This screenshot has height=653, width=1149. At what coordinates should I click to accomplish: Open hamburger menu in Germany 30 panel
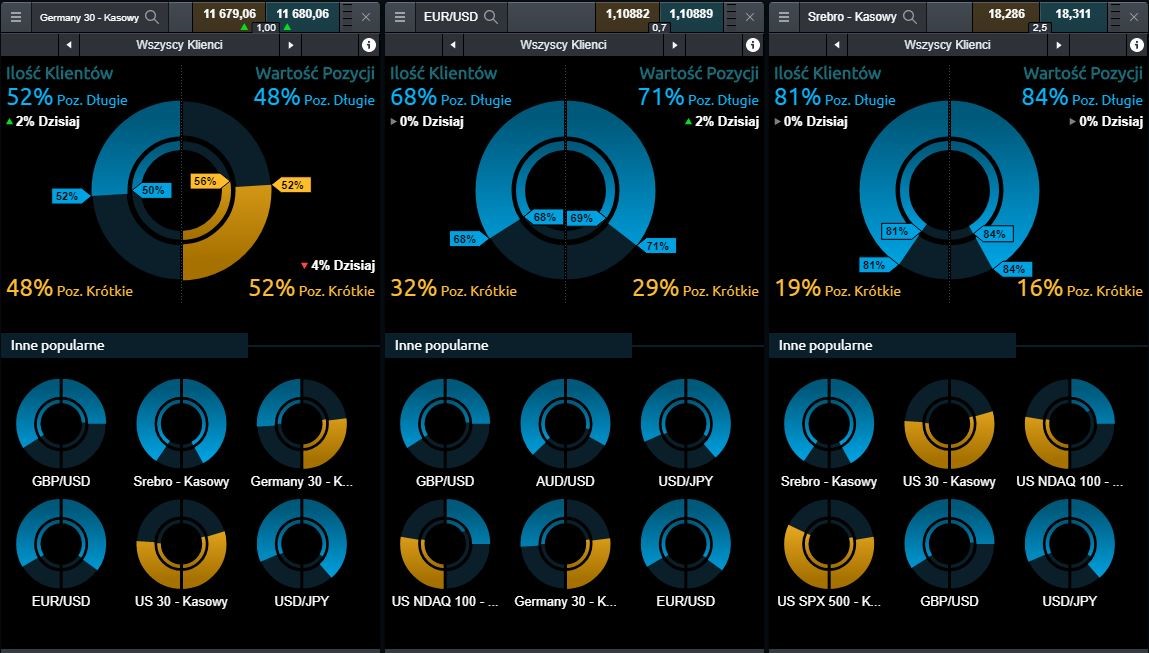pyautogui.click(x=16, y=17)
